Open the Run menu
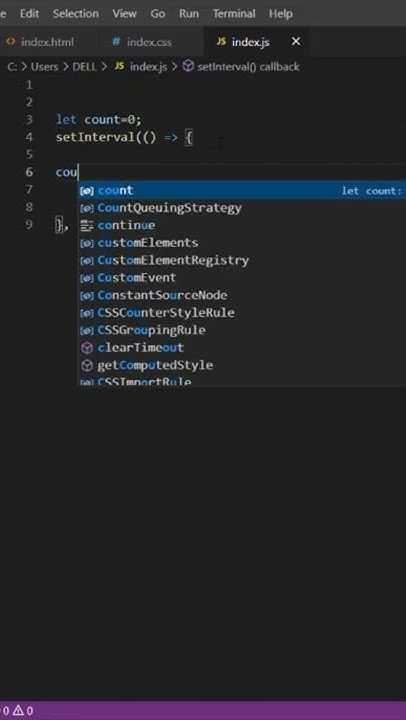The width and height of the screenshot is (406, 720). coord(189,14)
